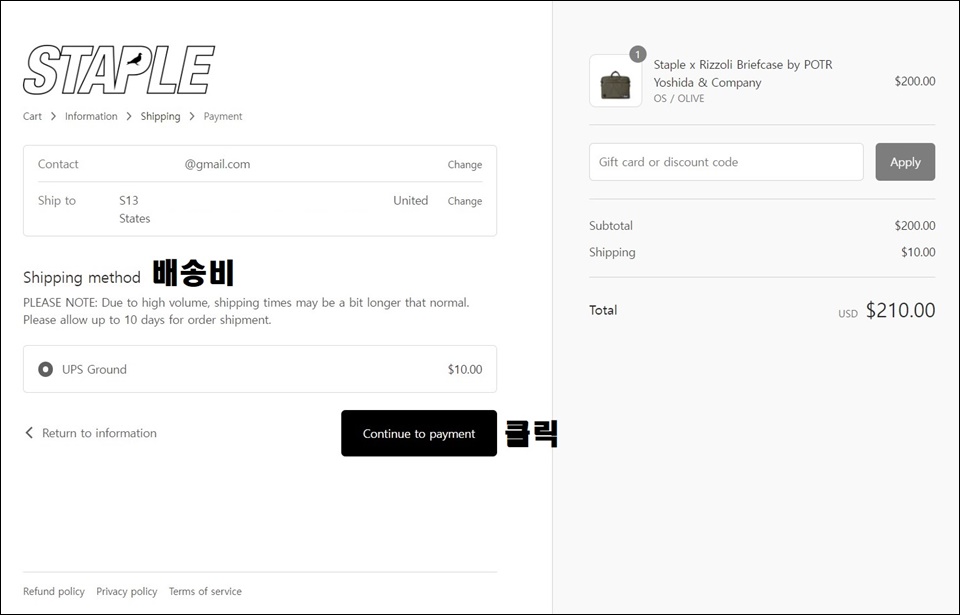This screenshot has height=615, width=960.
Task: Change the Ship to address
Action: point(465,201)
